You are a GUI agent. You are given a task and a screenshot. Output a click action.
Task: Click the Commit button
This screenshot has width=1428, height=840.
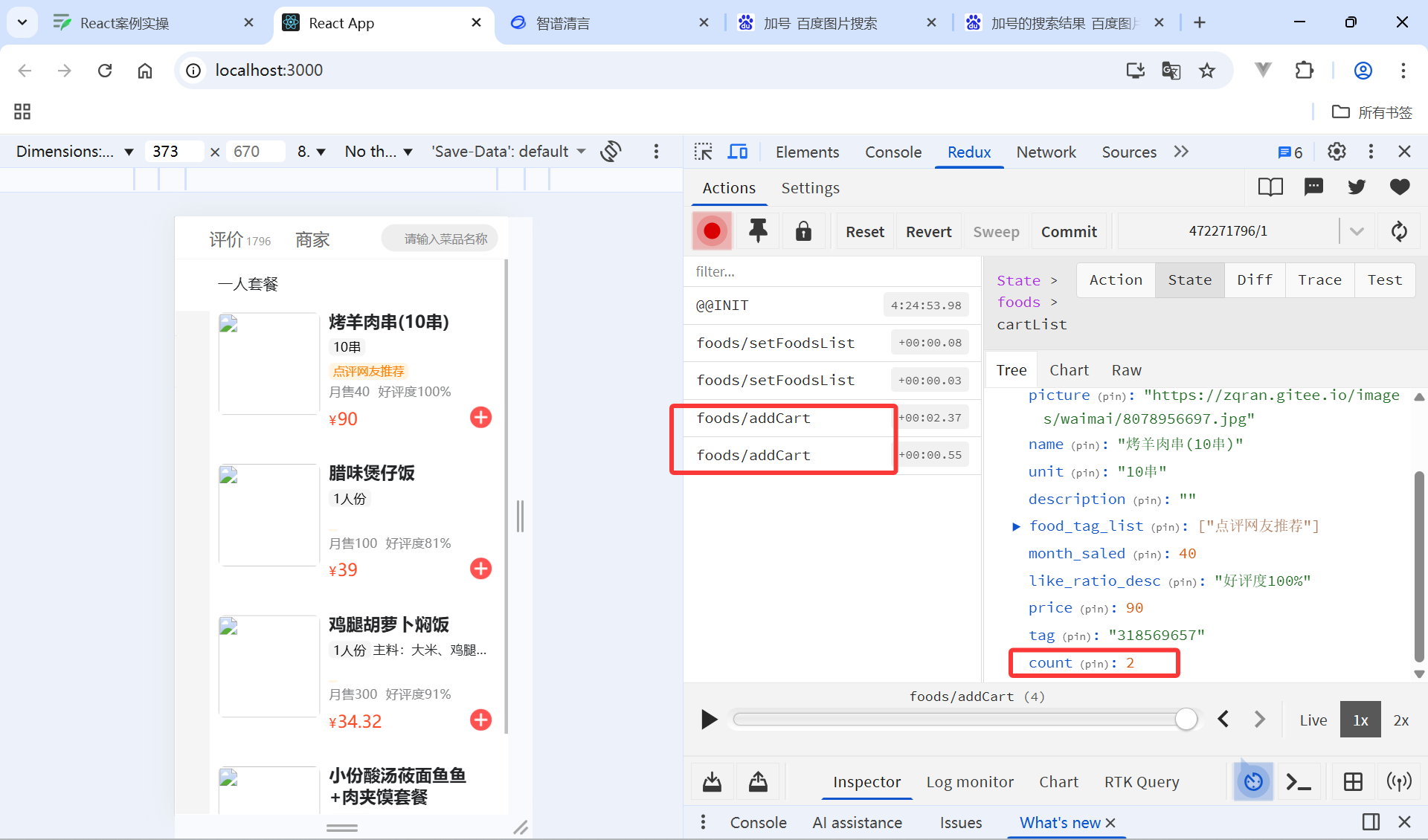(1069, 231)
